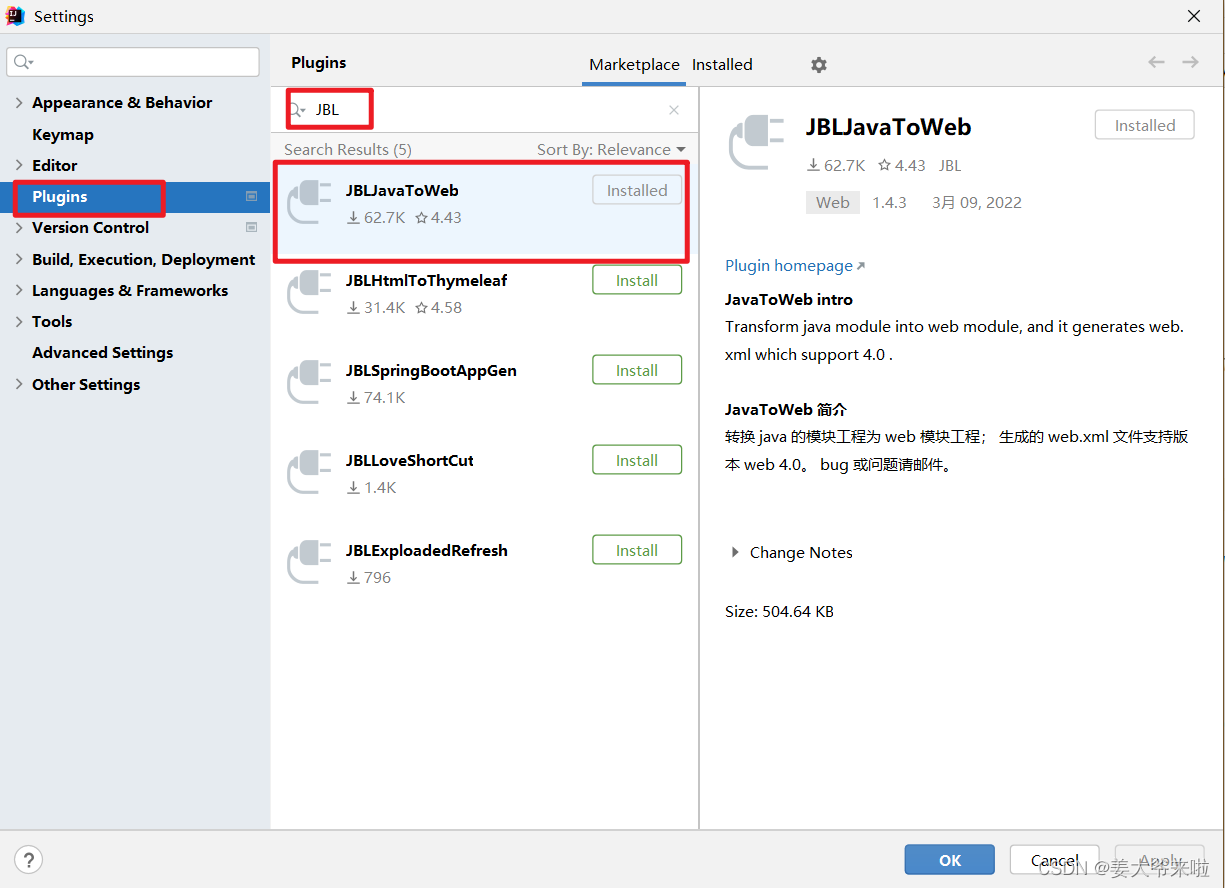Image resolution: width=1225 pixels, height=888 pixels.
Task: Select JBLSpringBootAppGen name in results list
Action: pos(431,370)
